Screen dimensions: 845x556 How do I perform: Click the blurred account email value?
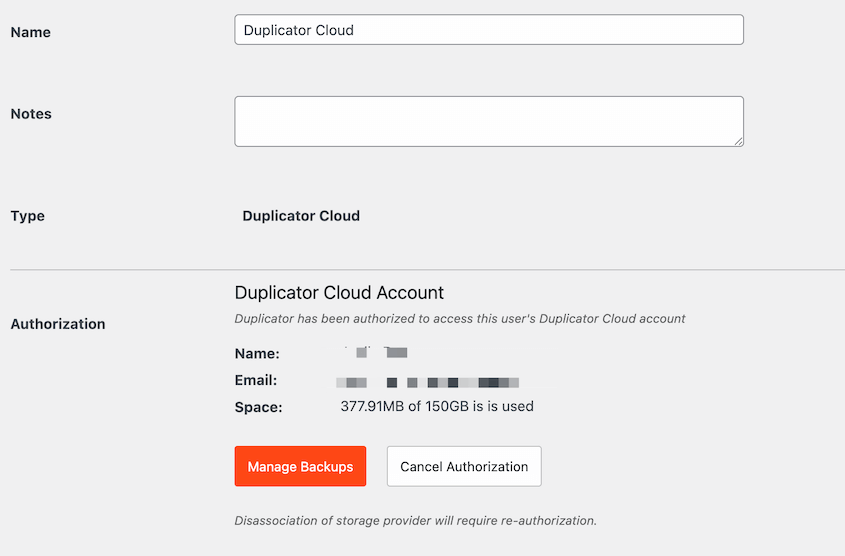click(427, 383)
